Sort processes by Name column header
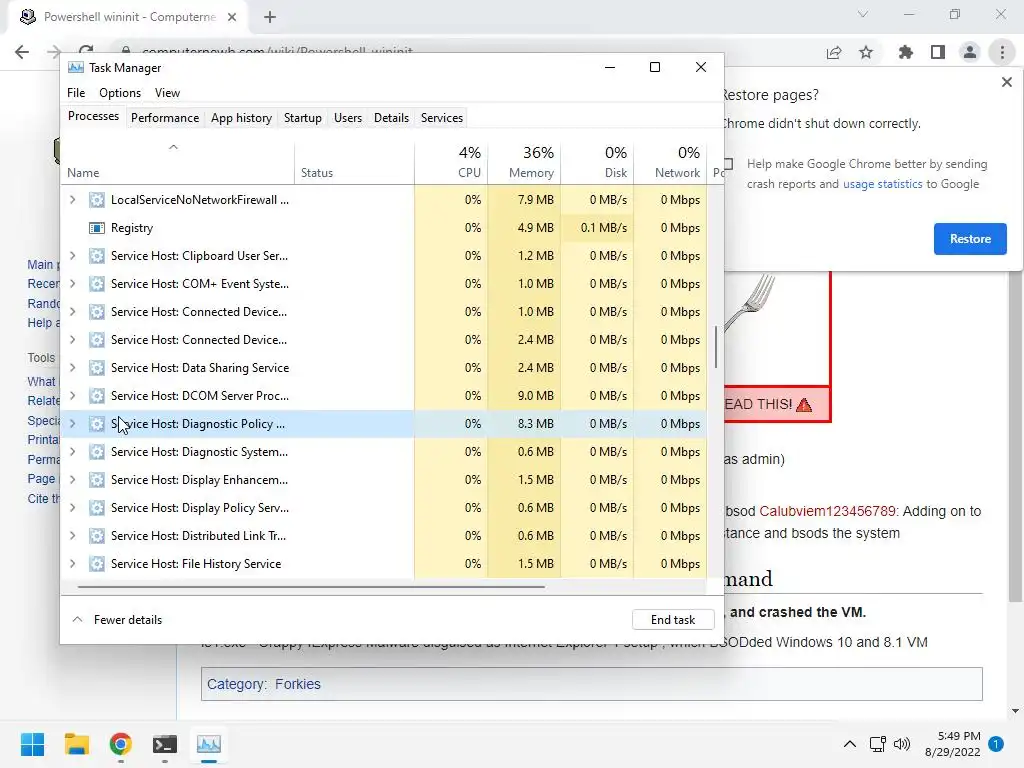This screenshot has width=1024, height=768. 178,163
